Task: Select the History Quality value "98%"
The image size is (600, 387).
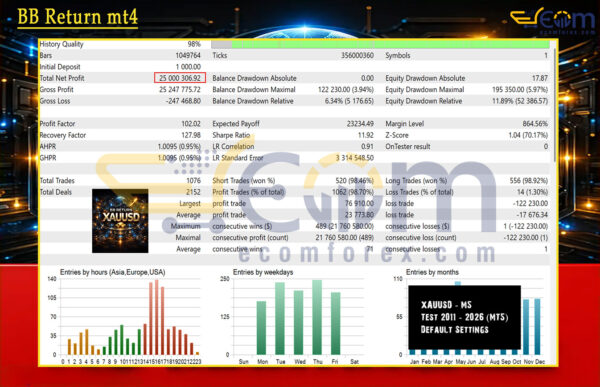Action: pyautogui.click(x=194, y=44)
